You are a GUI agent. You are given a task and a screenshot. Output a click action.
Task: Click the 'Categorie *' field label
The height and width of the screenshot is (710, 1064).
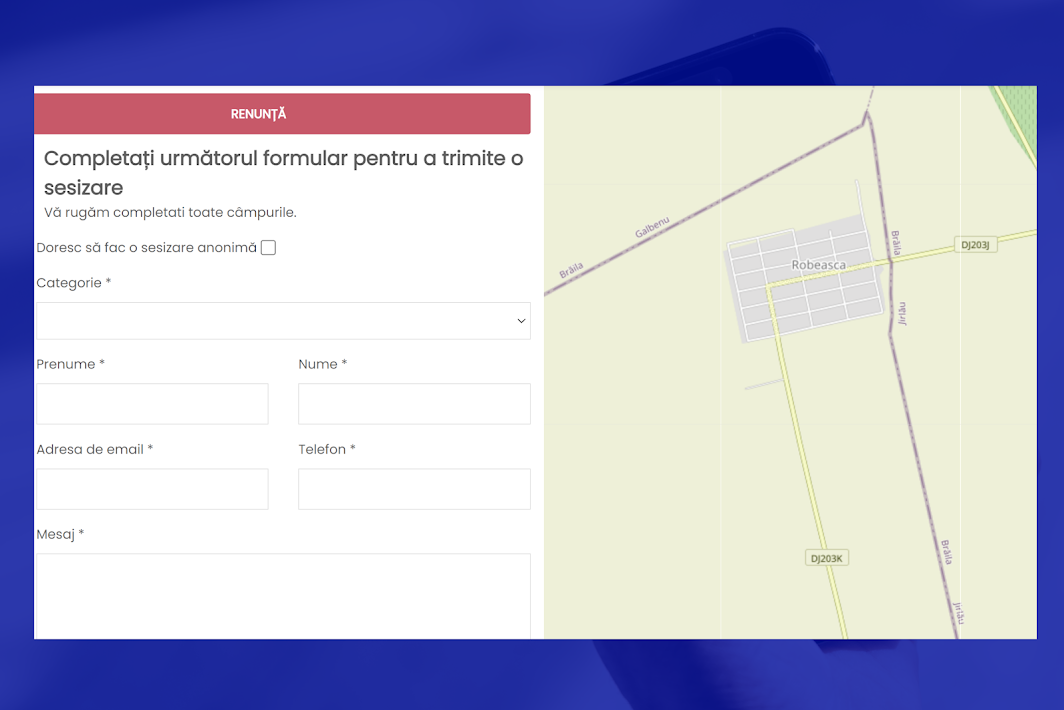pyautogui.click(x=73, y=283)
